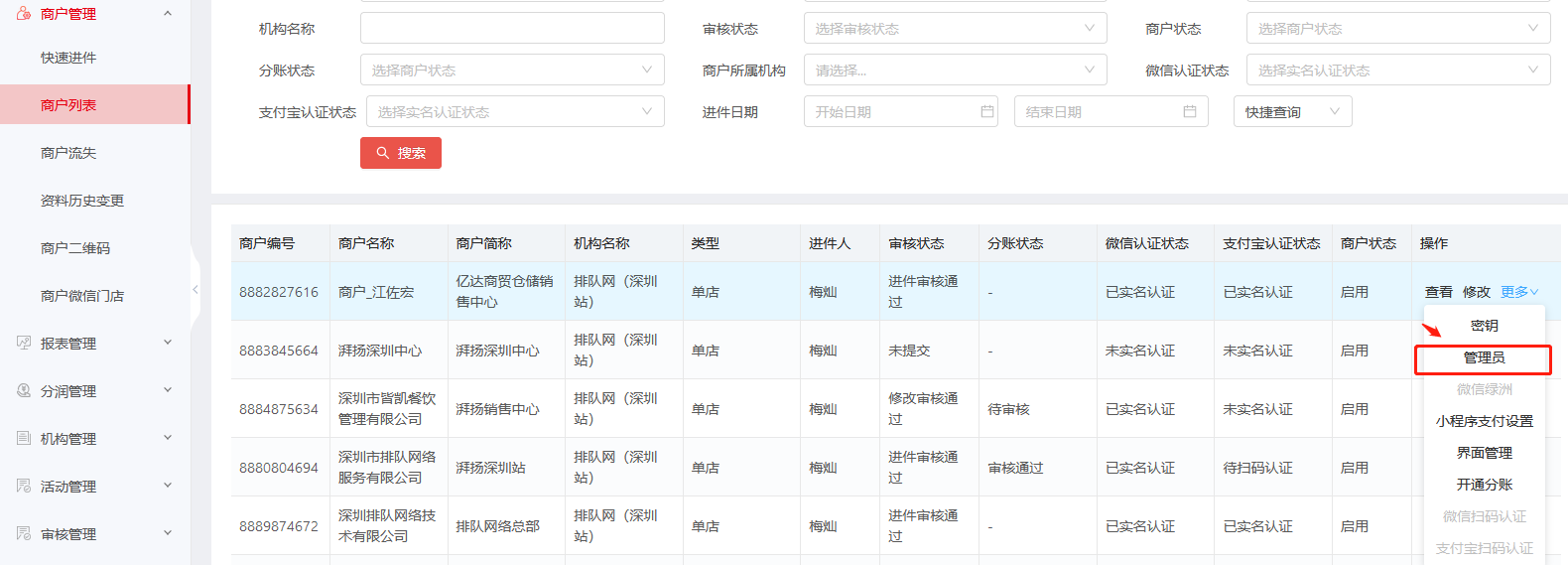This screenshot has width=1568, height=565.
Task: Focus the 机构名称 input field
Action: tap(512, 28)
